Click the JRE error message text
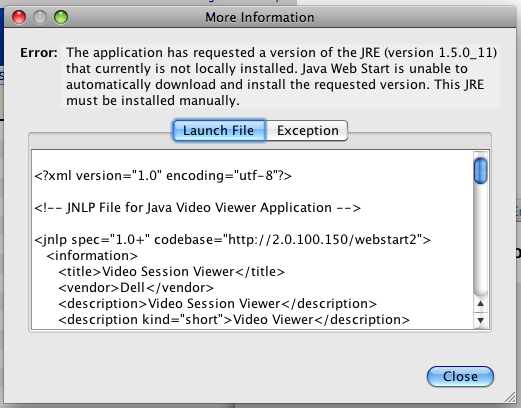 pyautogui.click(x=281, y=76)
